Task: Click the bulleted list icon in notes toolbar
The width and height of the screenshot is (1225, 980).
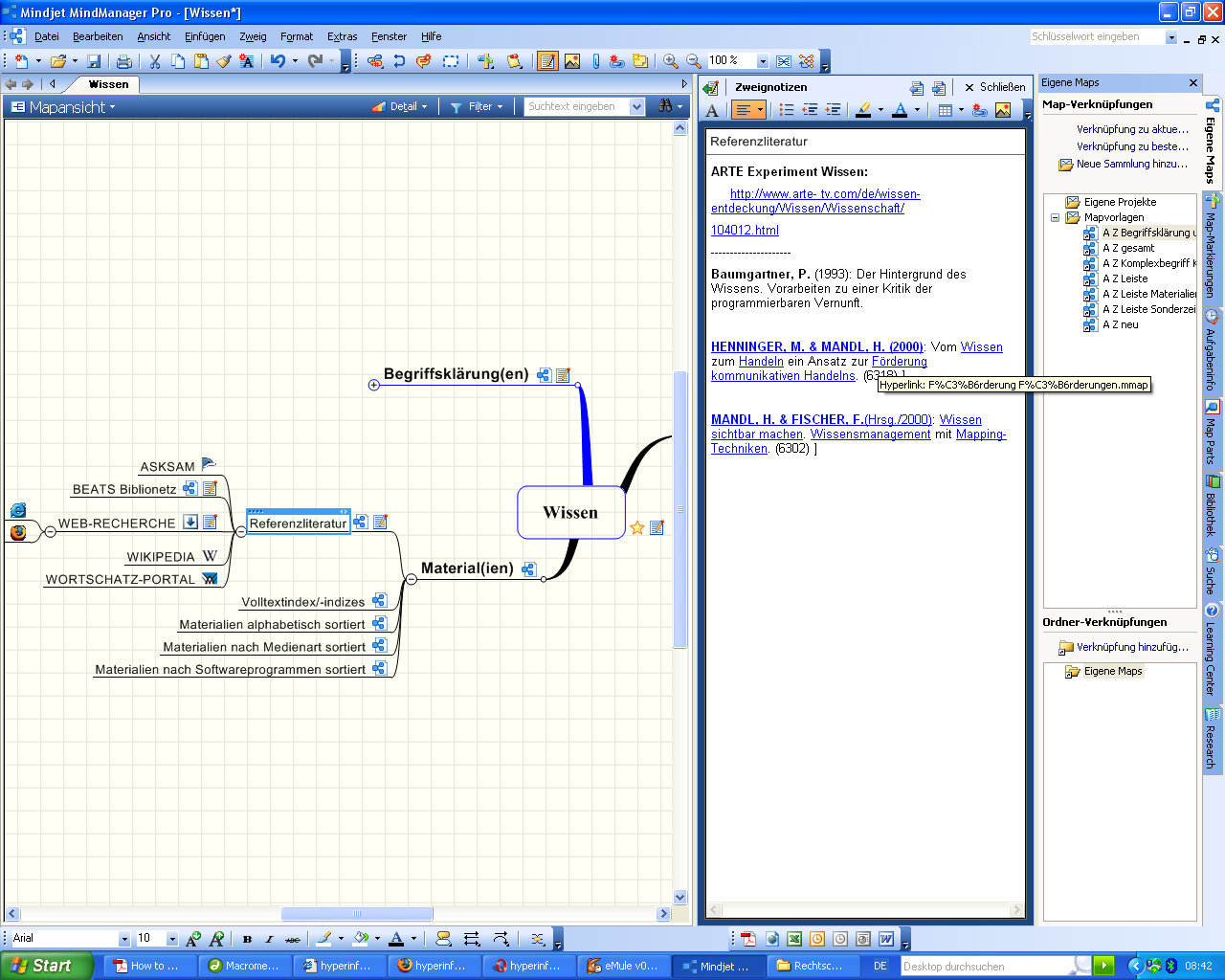Action: (787, 110)
